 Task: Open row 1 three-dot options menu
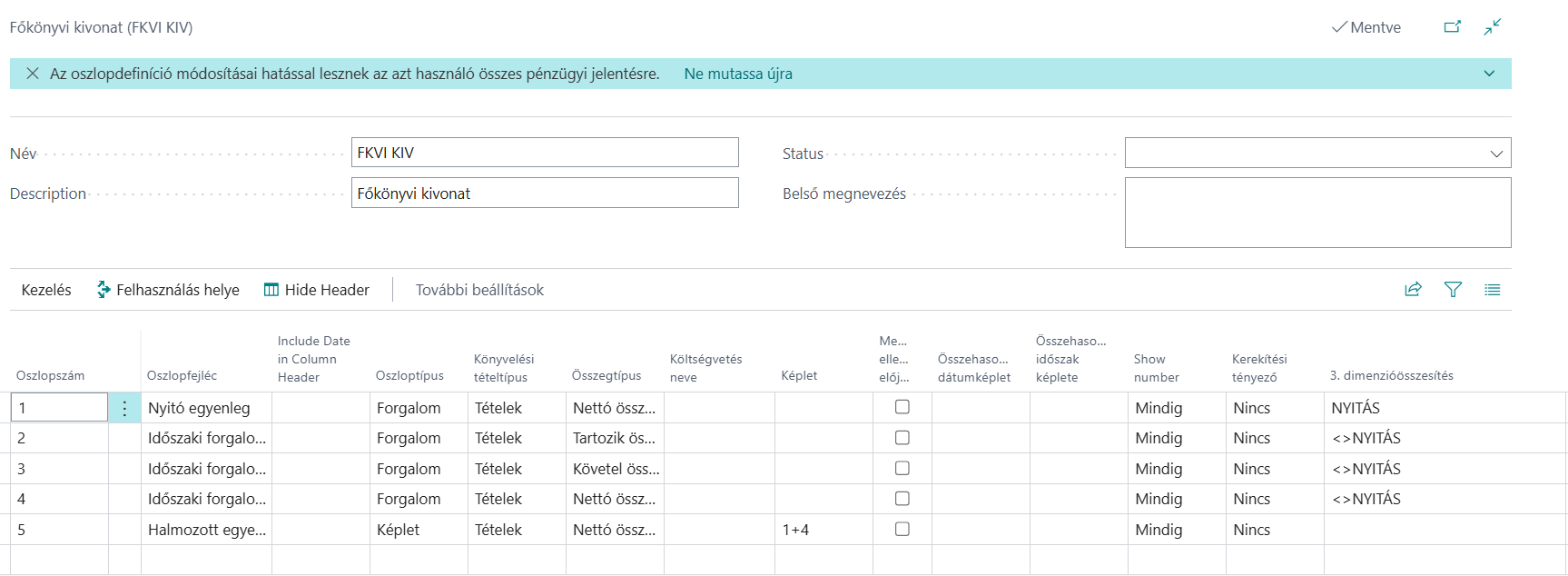[x=124, y=408]
